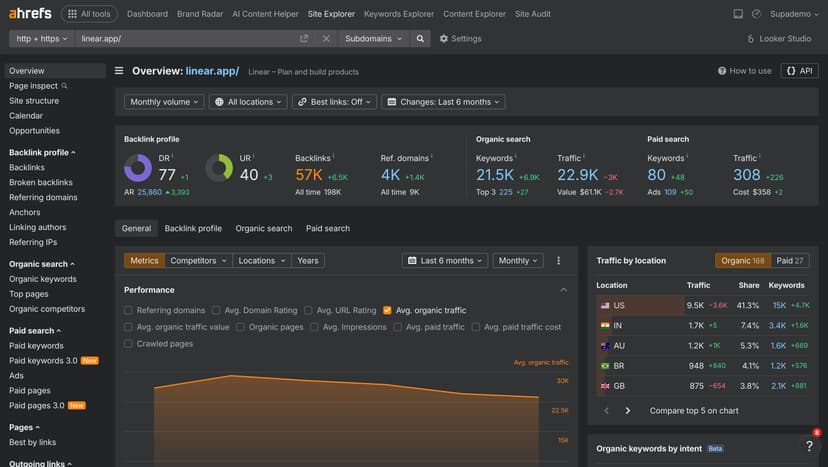
Task: Enable Referring domains checkbox
Action: click(x=128, y=310)
